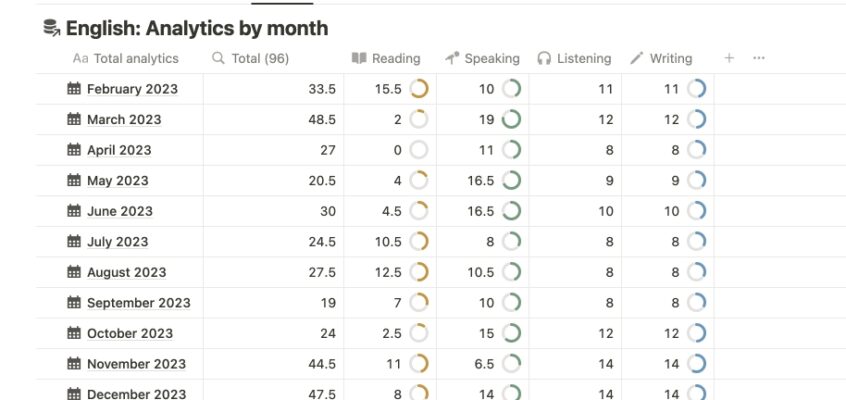Click the English: Analytics by month title
Image resolution: width=846 pixels, height=400 pixels.
(197, 28)
